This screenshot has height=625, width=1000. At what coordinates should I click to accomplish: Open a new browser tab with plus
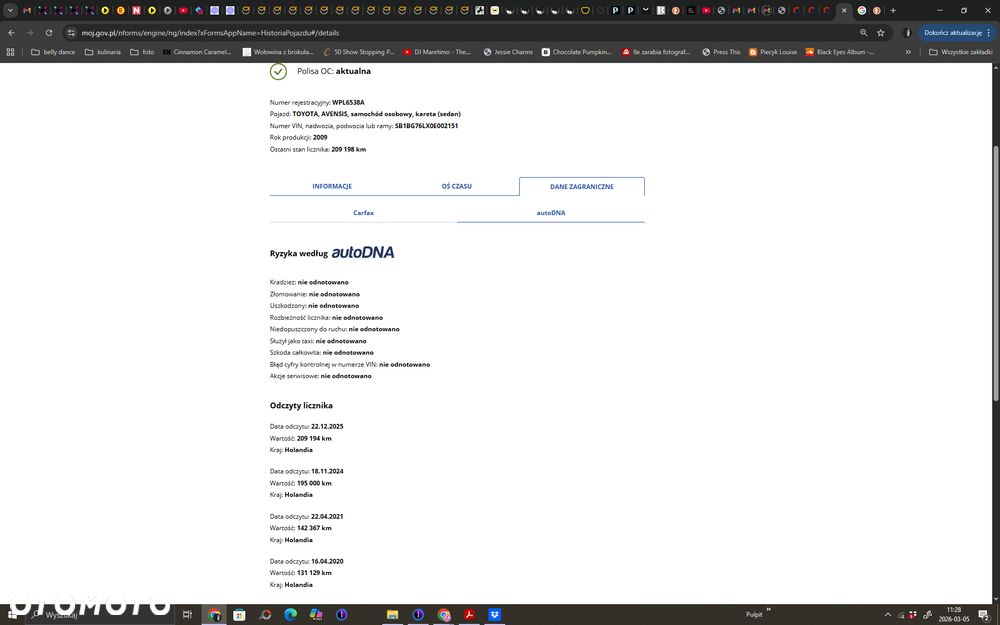893,10
